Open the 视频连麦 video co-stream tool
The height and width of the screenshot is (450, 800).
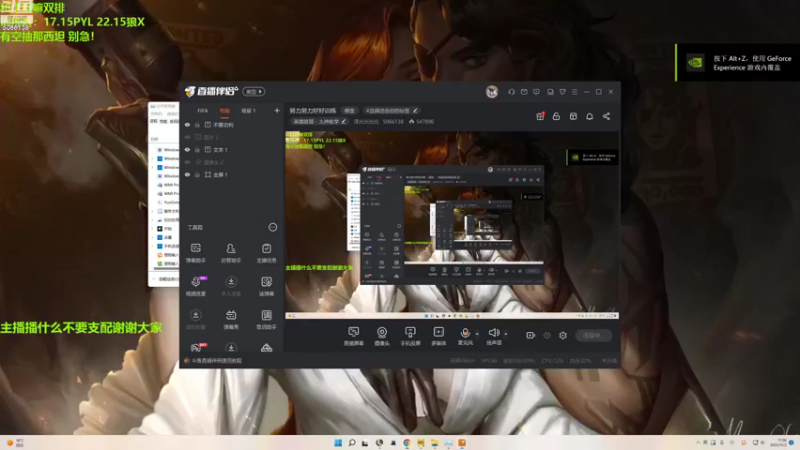point(195,286)
